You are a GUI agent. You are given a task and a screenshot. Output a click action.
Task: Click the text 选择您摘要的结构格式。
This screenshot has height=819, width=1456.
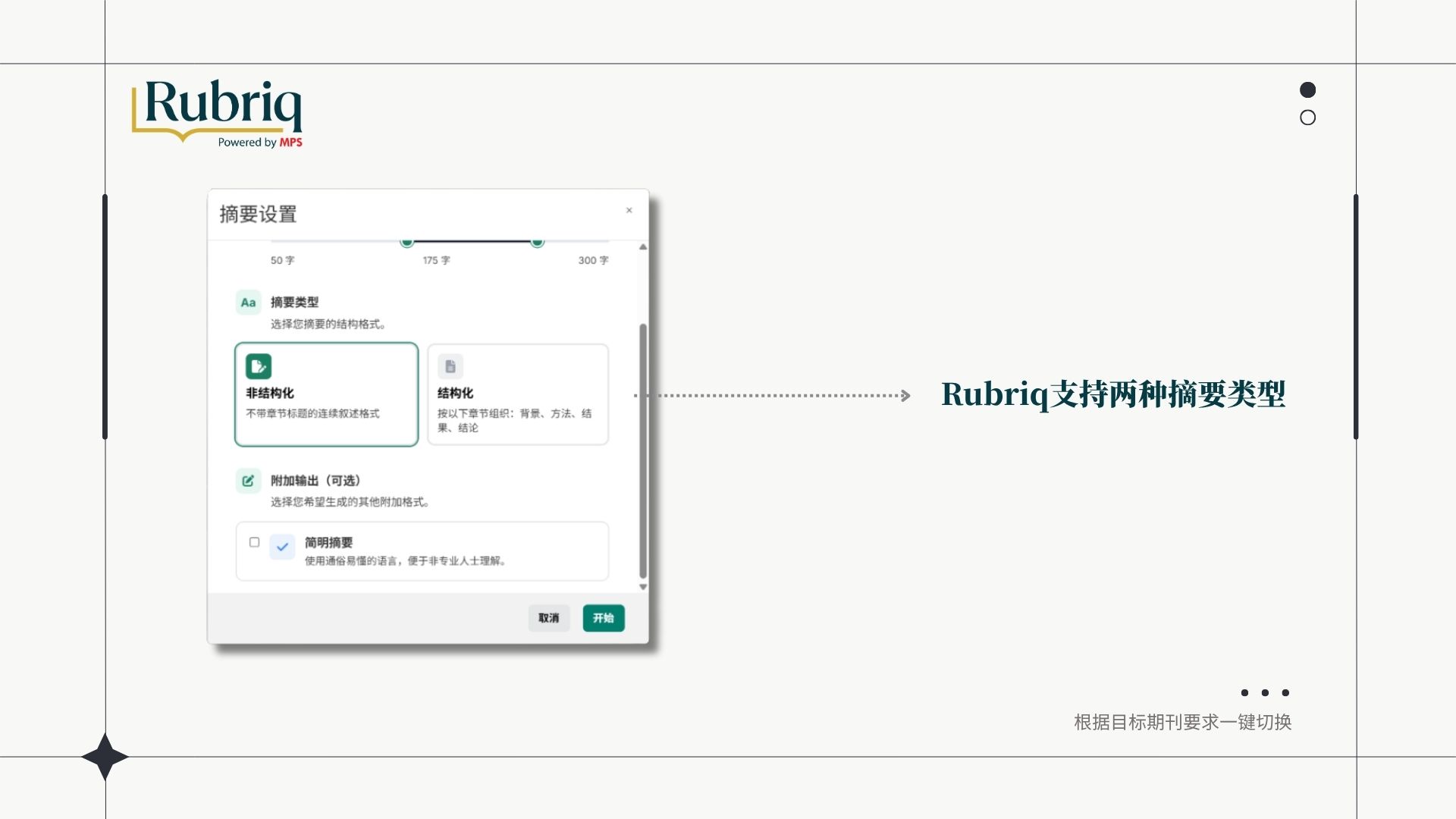click(328, 325)
